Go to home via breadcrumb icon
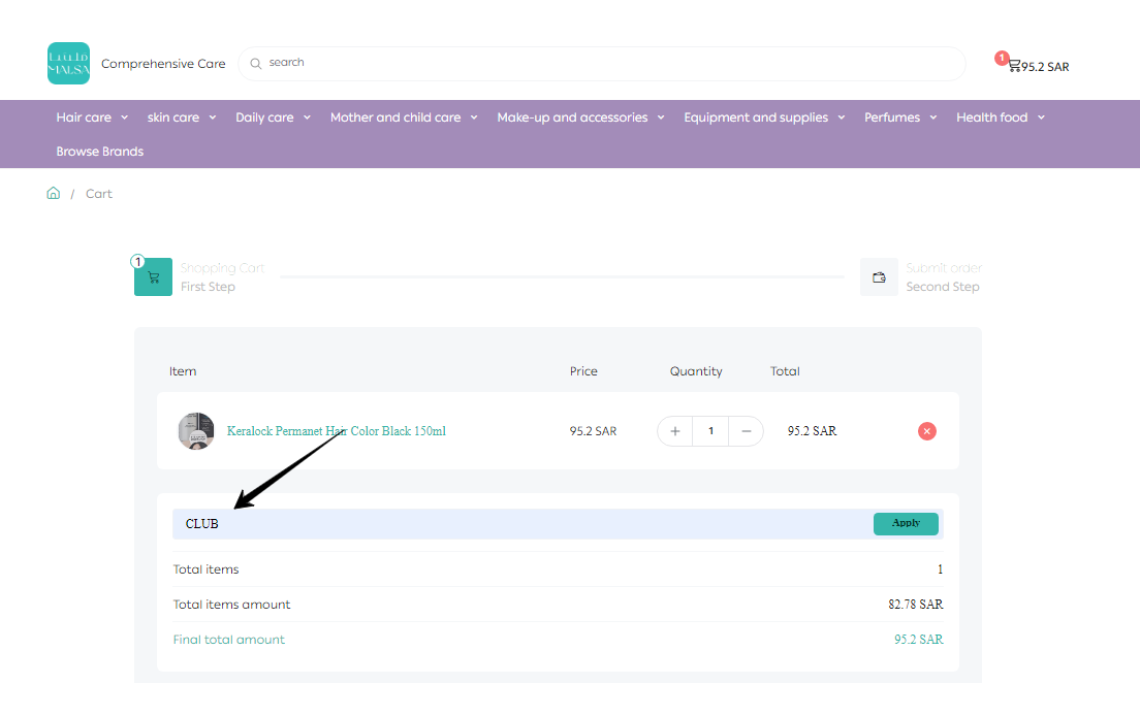 (x=53, y=193)
